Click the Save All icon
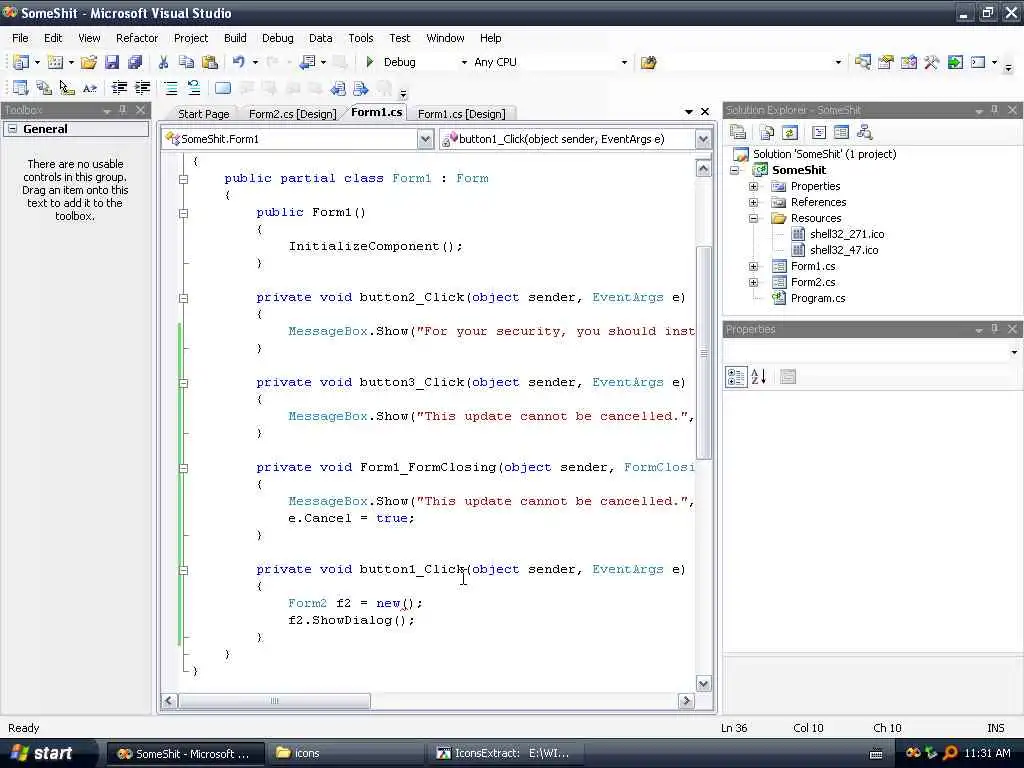 [x=135, y=62]
